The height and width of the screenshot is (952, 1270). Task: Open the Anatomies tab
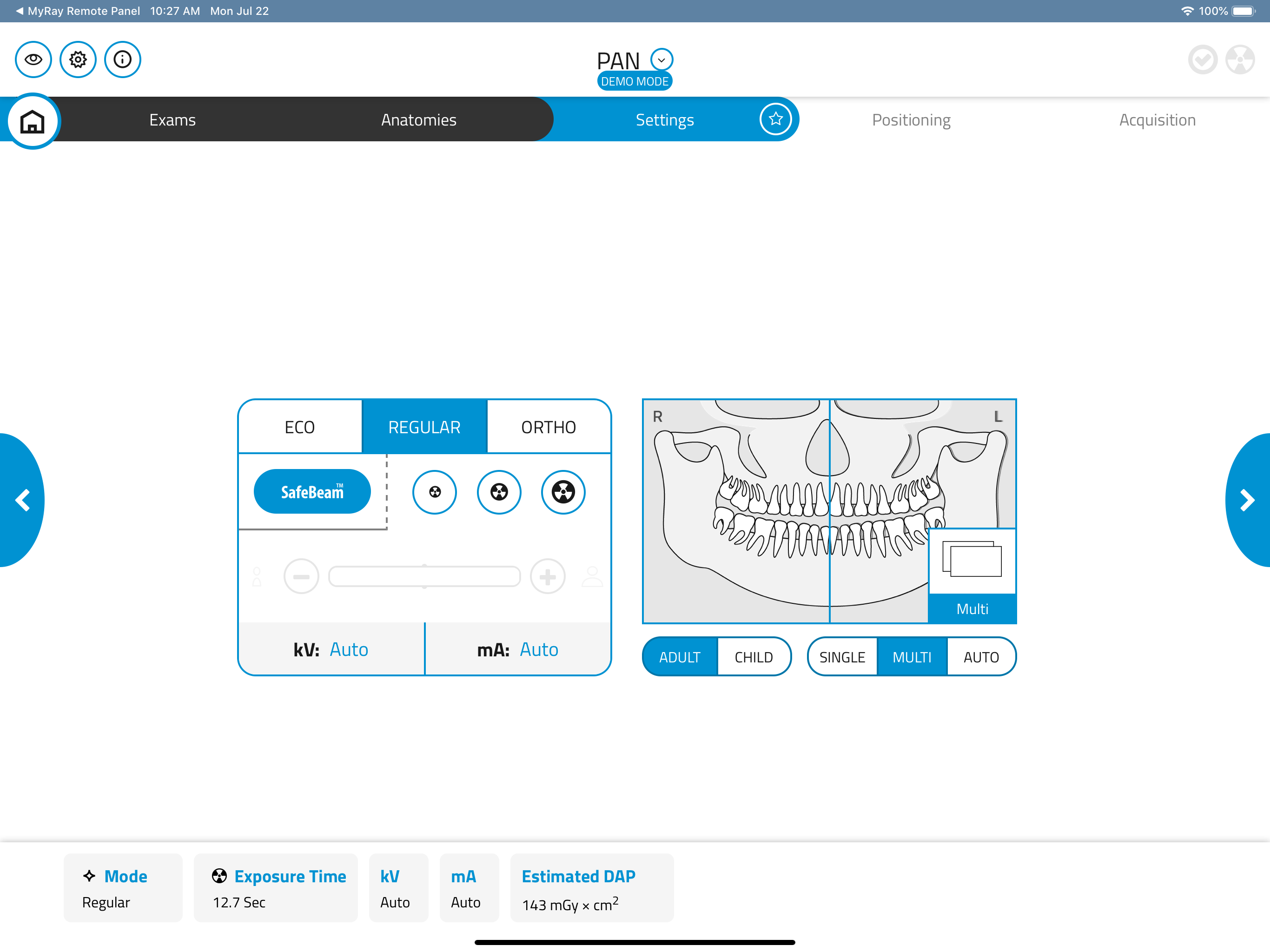(x=418, y=120)
